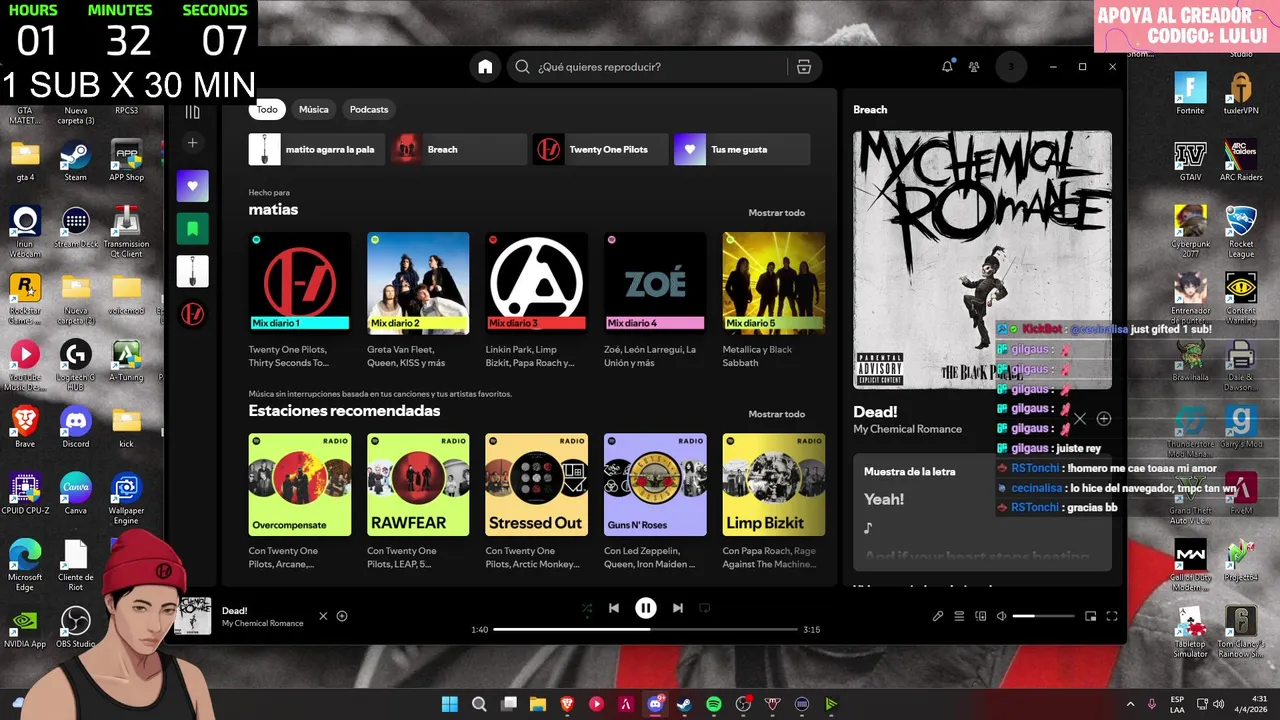
Task: Select the Música filter chip
Action: coord(314,109)
